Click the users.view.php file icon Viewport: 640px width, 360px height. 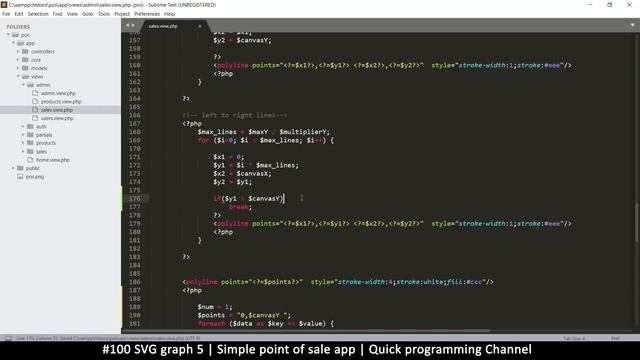click(x=35, y=118)
